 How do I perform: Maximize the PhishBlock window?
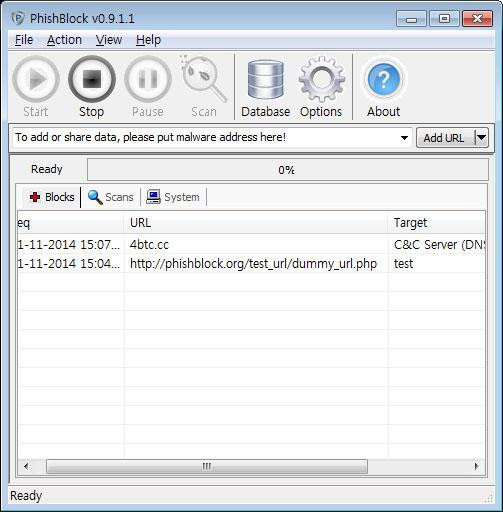click(444, 19)
